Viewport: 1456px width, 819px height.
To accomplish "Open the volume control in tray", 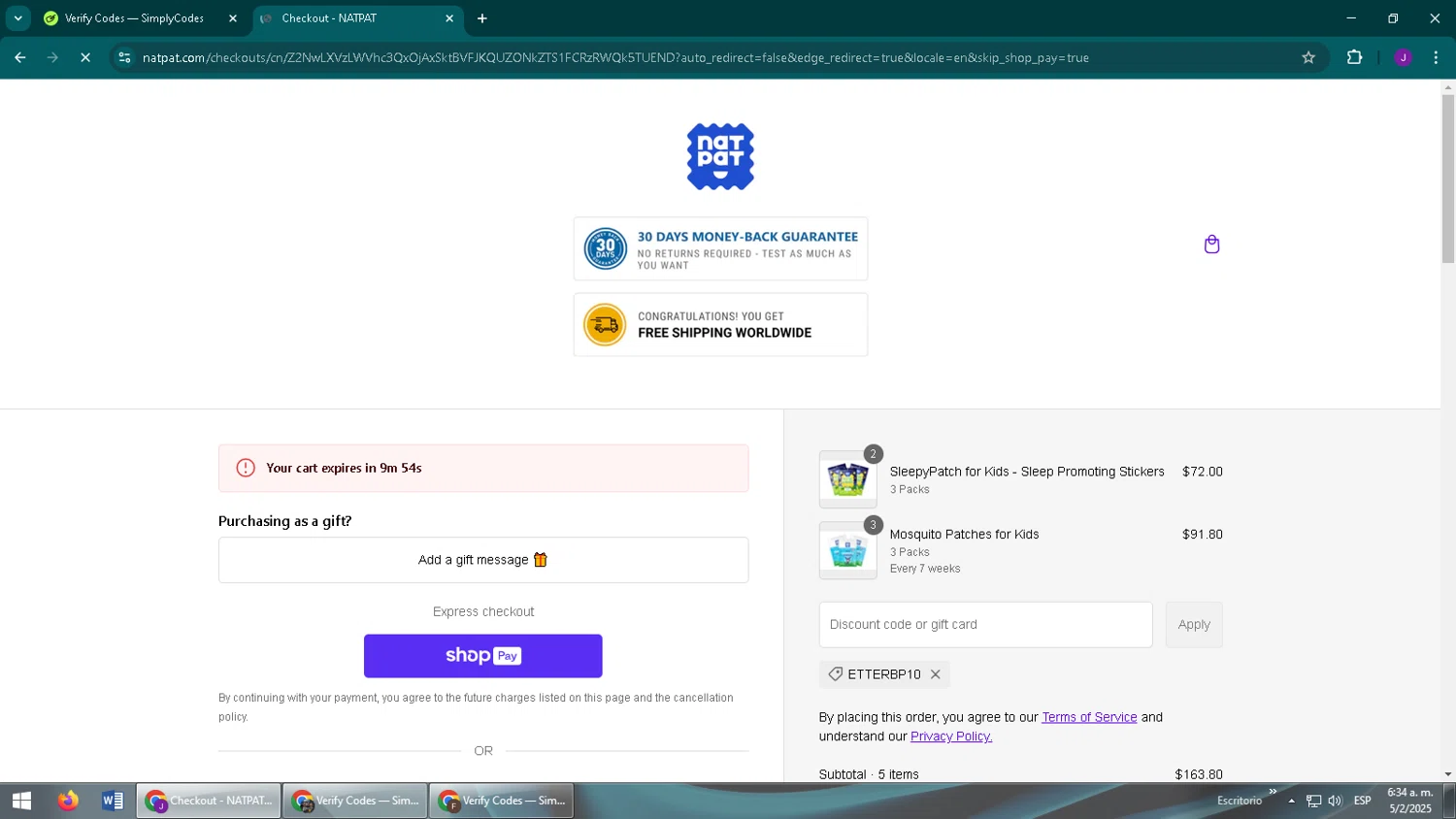I will pos(1335,801).
